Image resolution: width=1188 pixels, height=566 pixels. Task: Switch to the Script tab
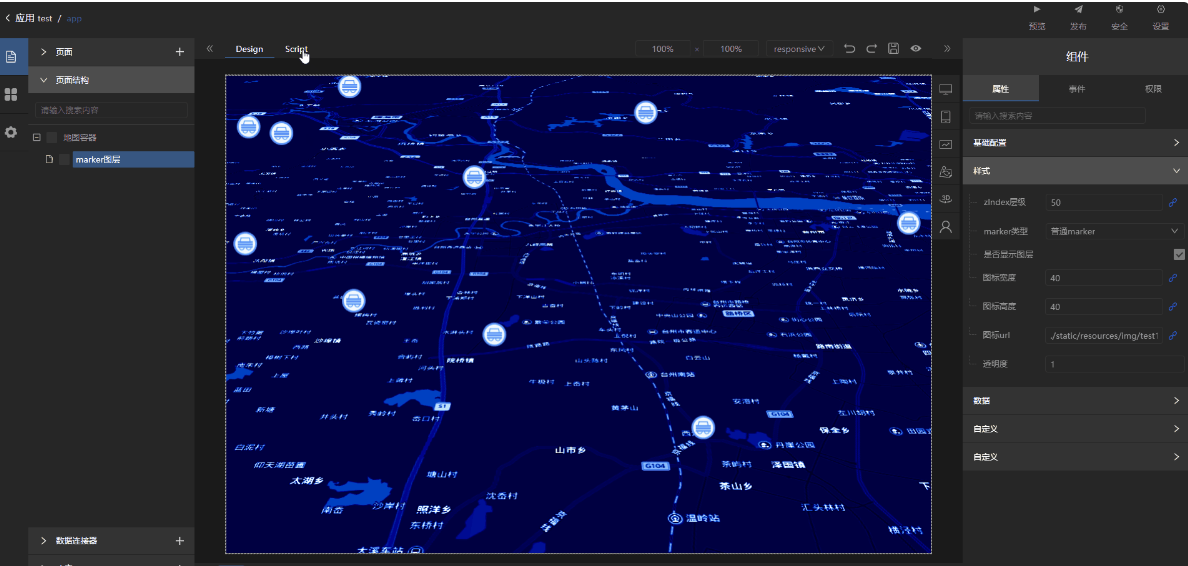(296, 49)
